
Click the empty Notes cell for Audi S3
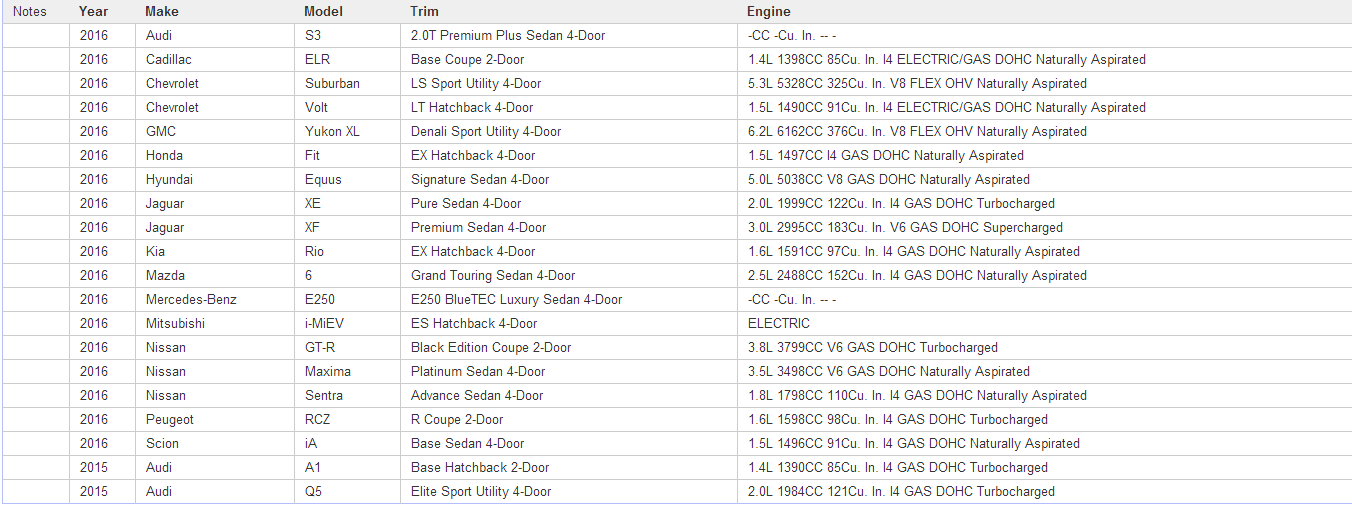click(35, 36)
